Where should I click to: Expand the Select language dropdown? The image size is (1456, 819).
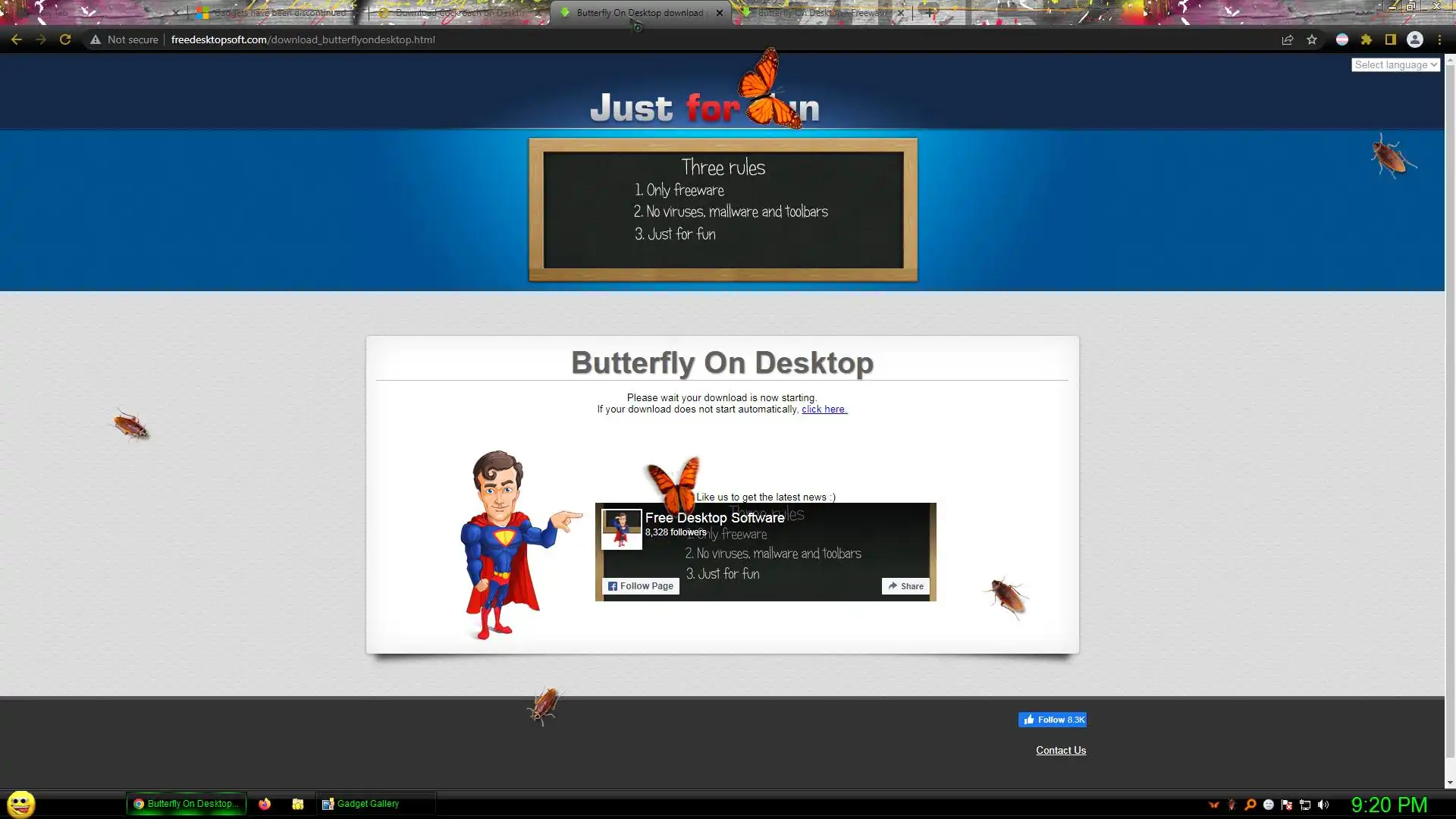pos(1395,65)
